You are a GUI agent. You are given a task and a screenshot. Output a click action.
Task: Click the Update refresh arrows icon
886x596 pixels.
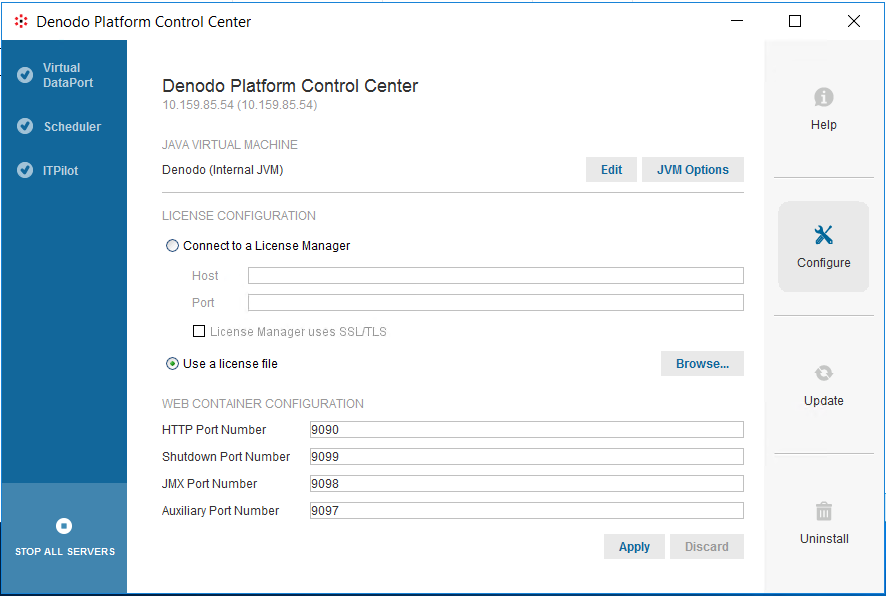[823, 373]
